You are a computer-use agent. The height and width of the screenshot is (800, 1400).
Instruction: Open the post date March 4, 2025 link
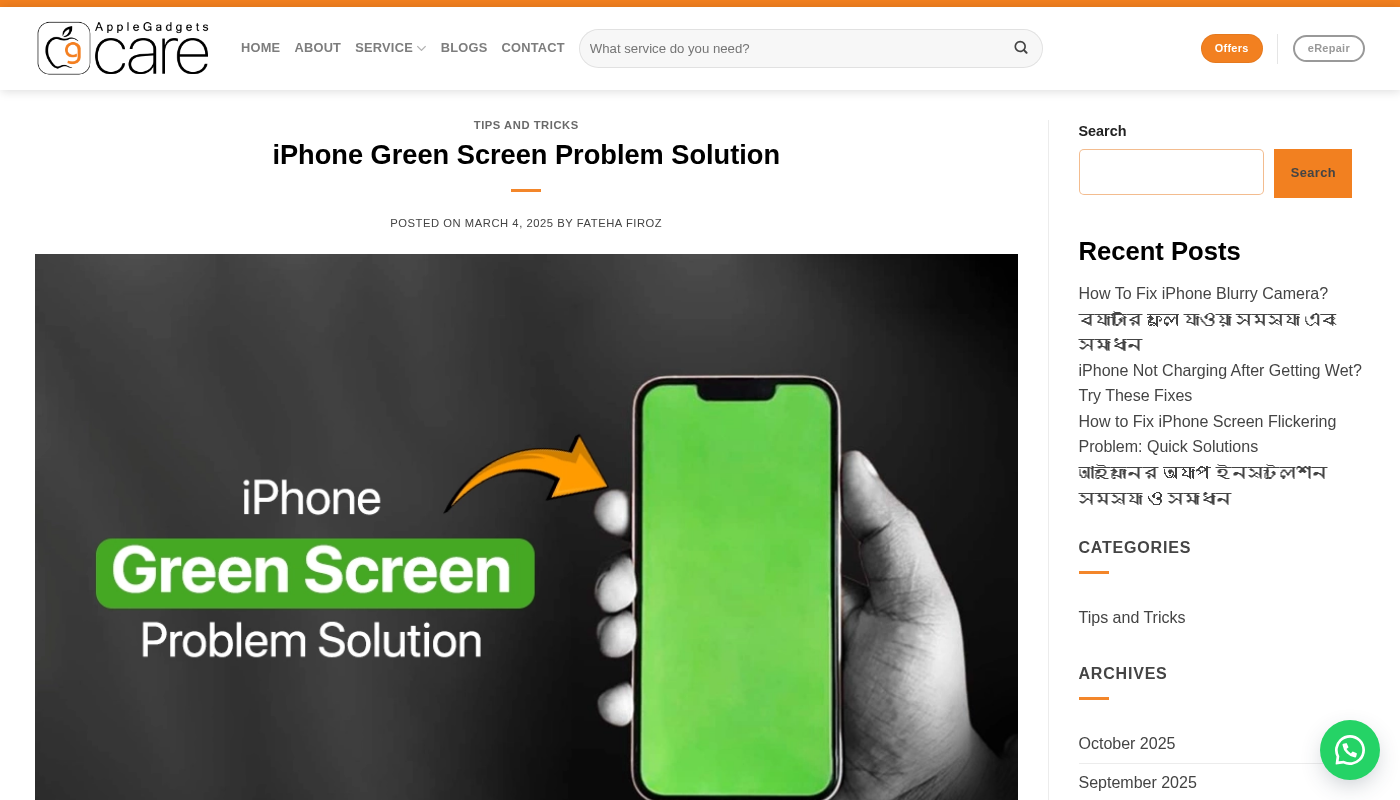[509, 223]
